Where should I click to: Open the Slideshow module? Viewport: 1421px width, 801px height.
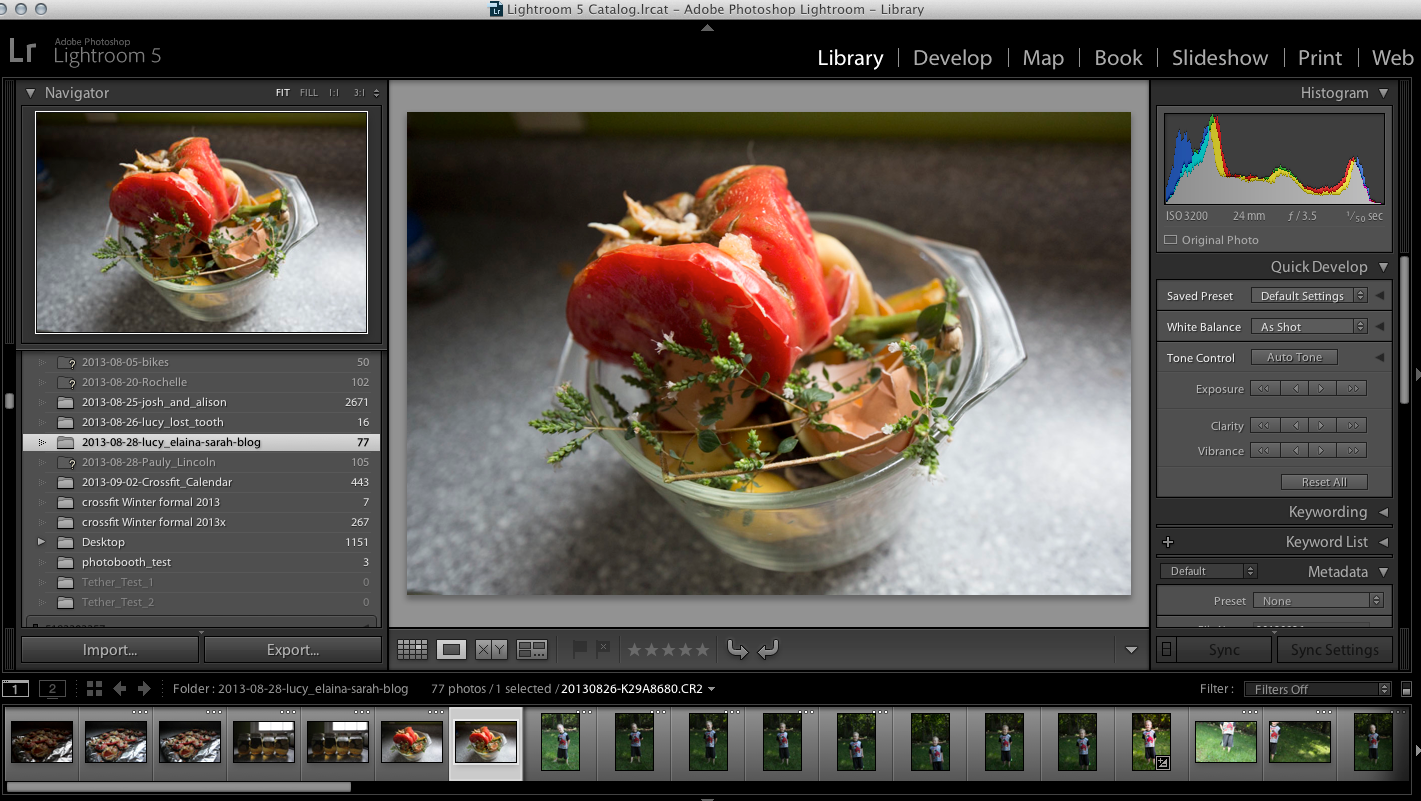[x=1220, y=58]
